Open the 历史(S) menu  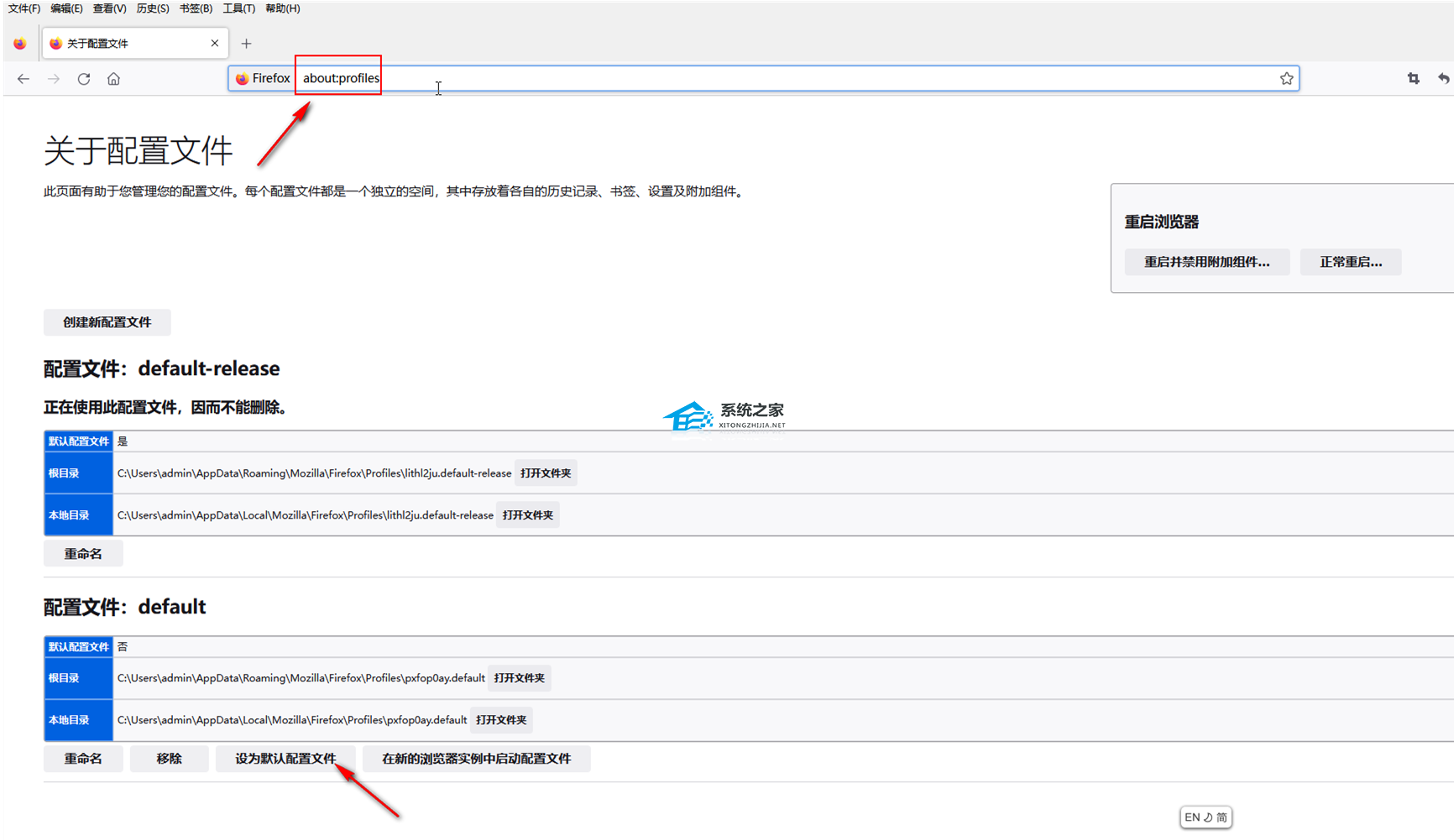(x=153, y=8)
